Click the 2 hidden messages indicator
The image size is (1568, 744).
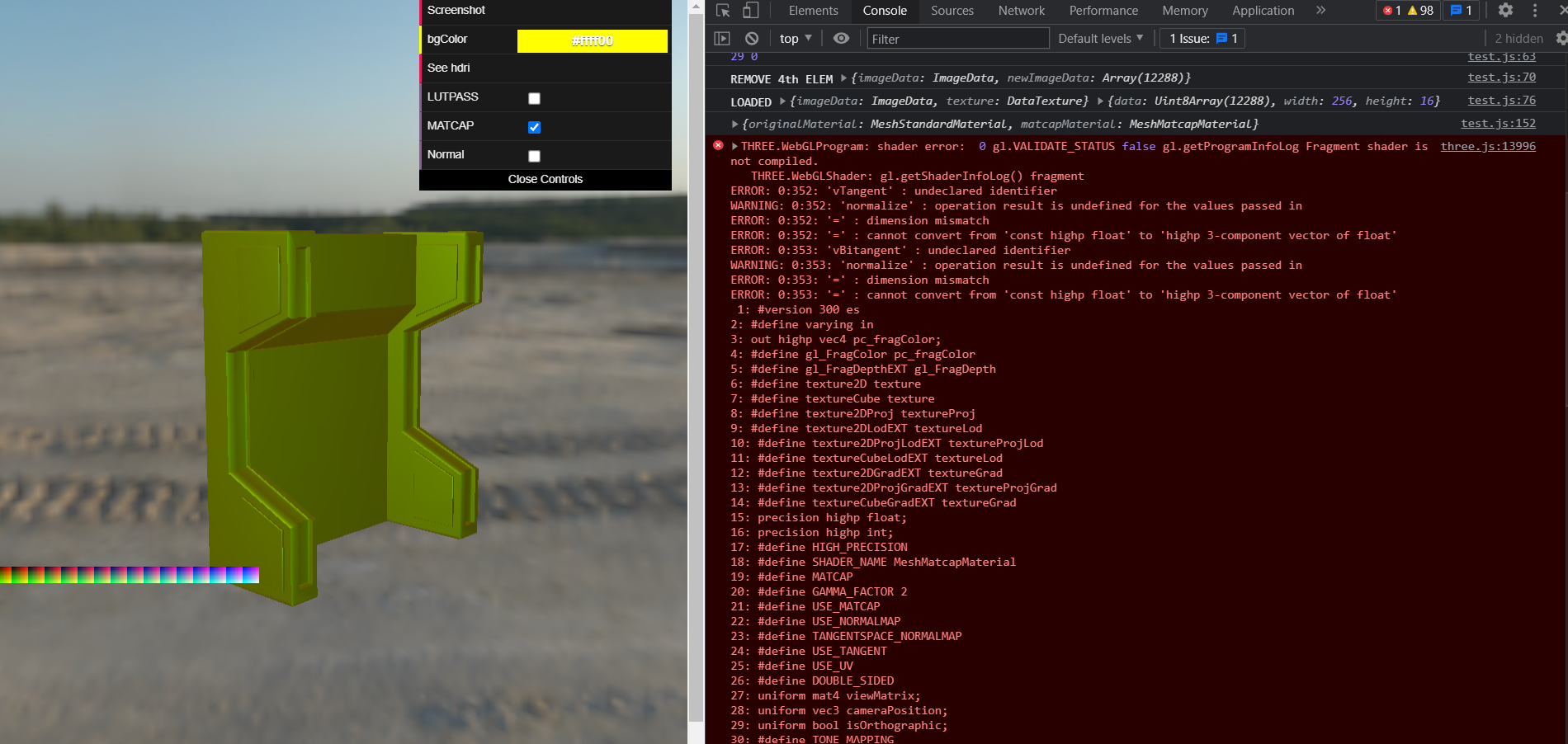pyautogui.click(x=1518, y=39)
